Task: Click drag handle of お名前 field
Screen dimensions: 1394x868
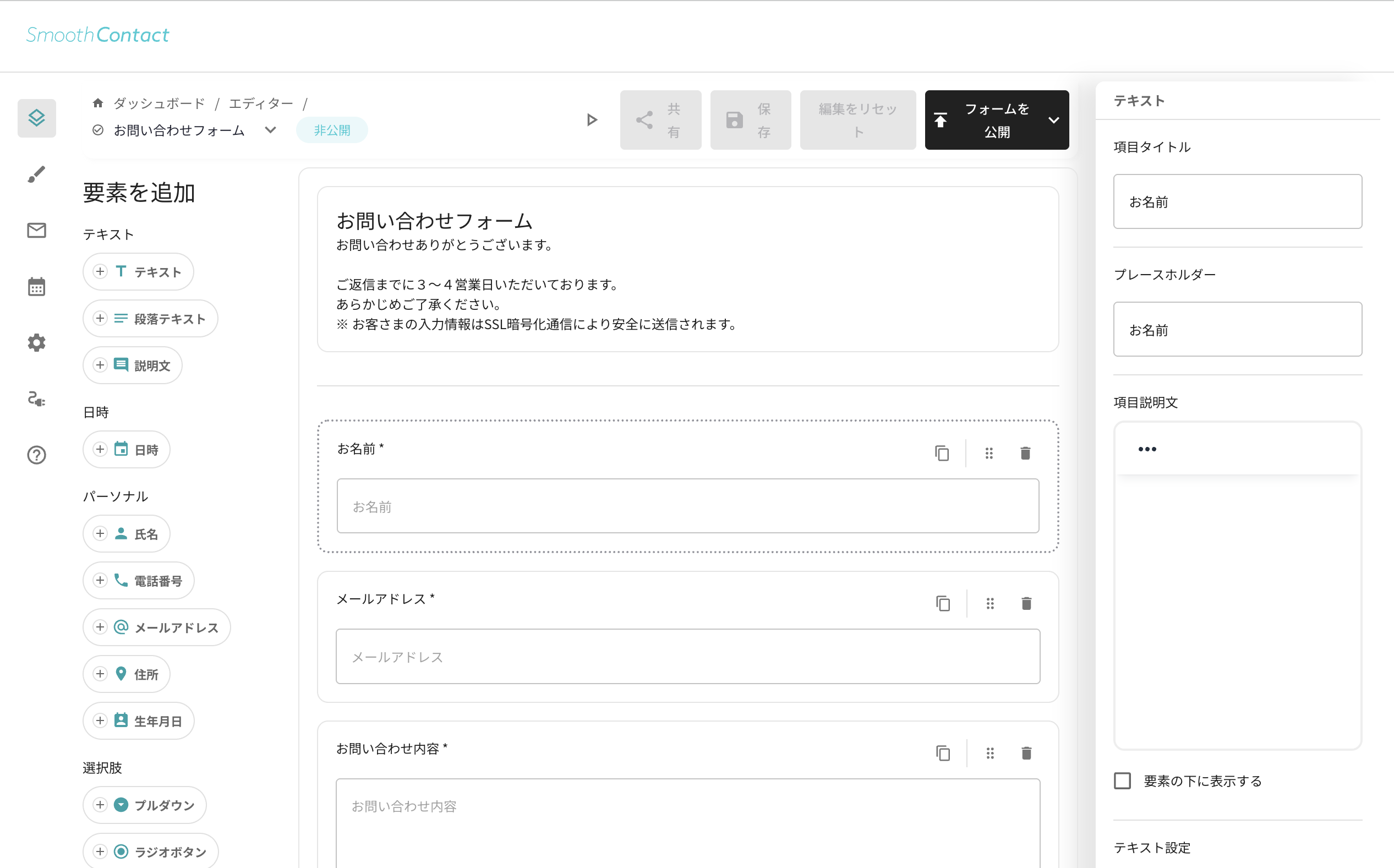Action: pos(989,454)
